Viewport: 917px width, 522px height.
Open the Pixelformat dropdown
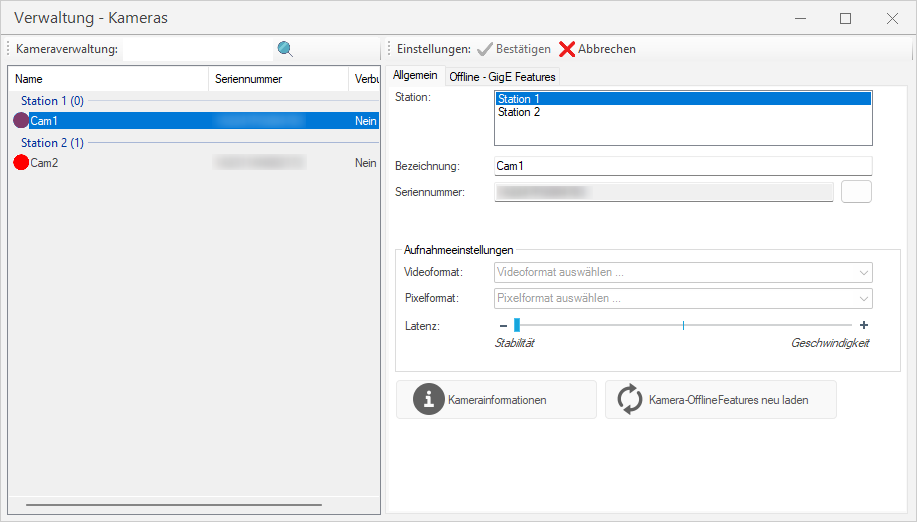(x=683, y=298)
